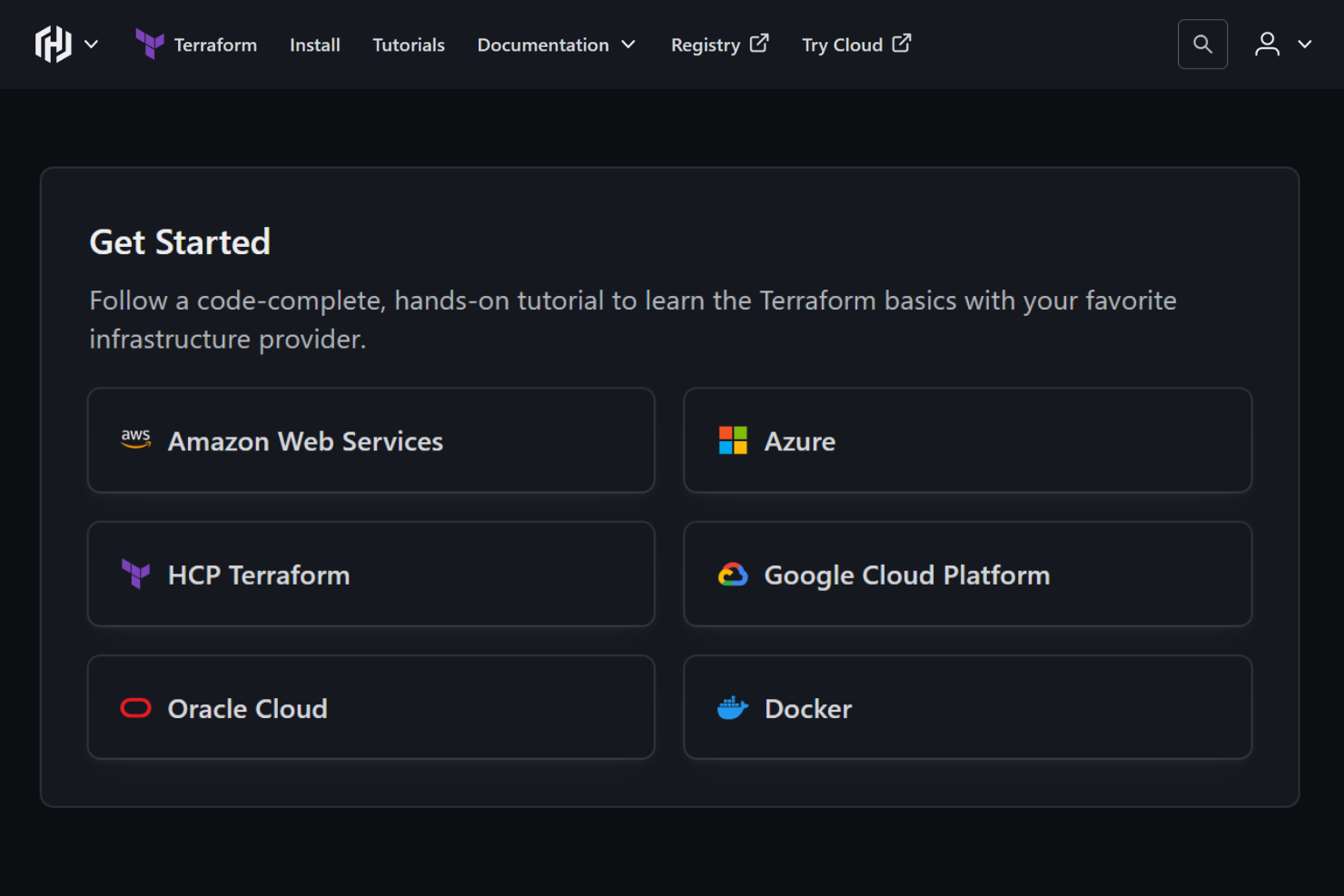Expand the account chevron dropdown
The height and width of the screenshot is (896, 1344).
coord(1305,44)
